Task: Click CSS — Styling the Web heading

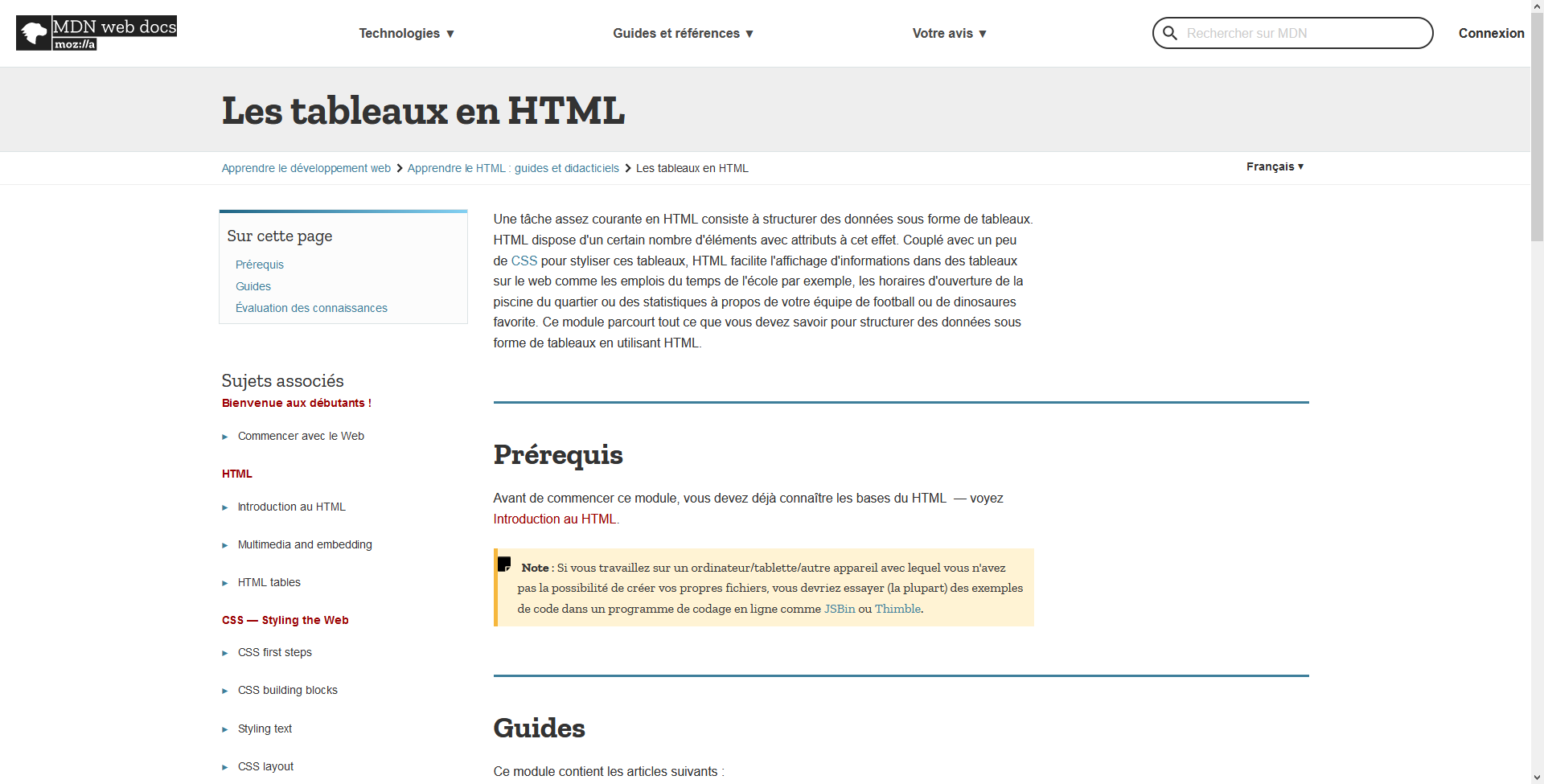Action: click(x=285, y=620)
